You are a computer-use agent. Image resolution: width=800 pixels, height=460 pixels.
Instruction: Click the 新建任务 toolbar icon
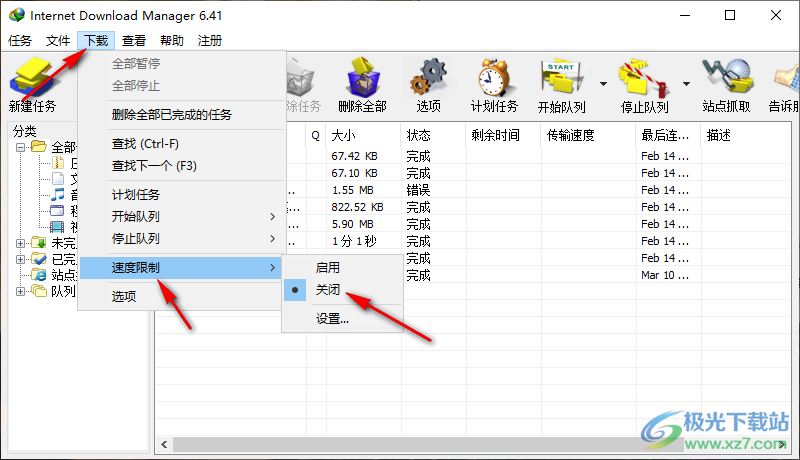click(32, 76)
